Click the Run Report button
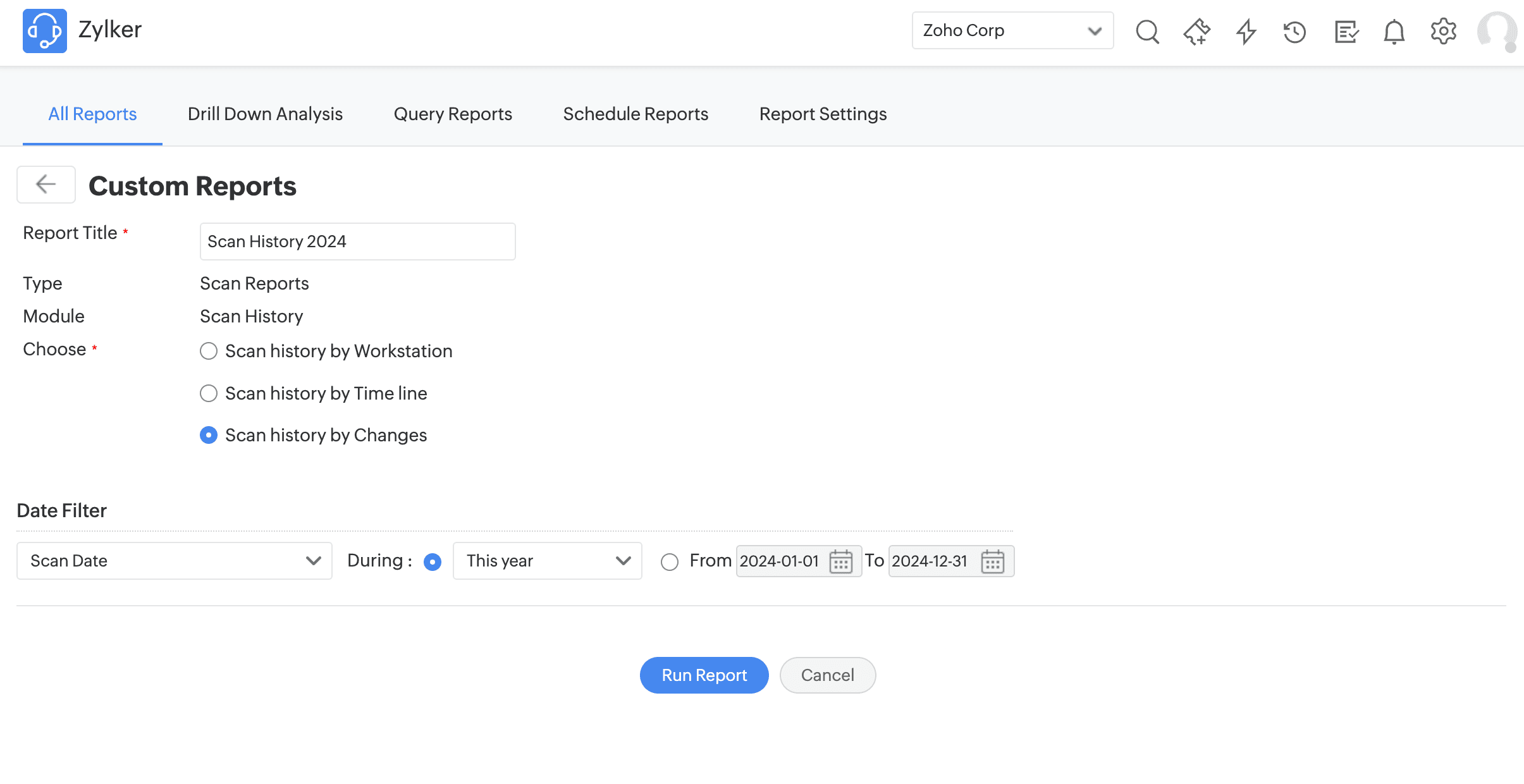The width and height of the screenshot is (1524, 784). pos(704,675)
